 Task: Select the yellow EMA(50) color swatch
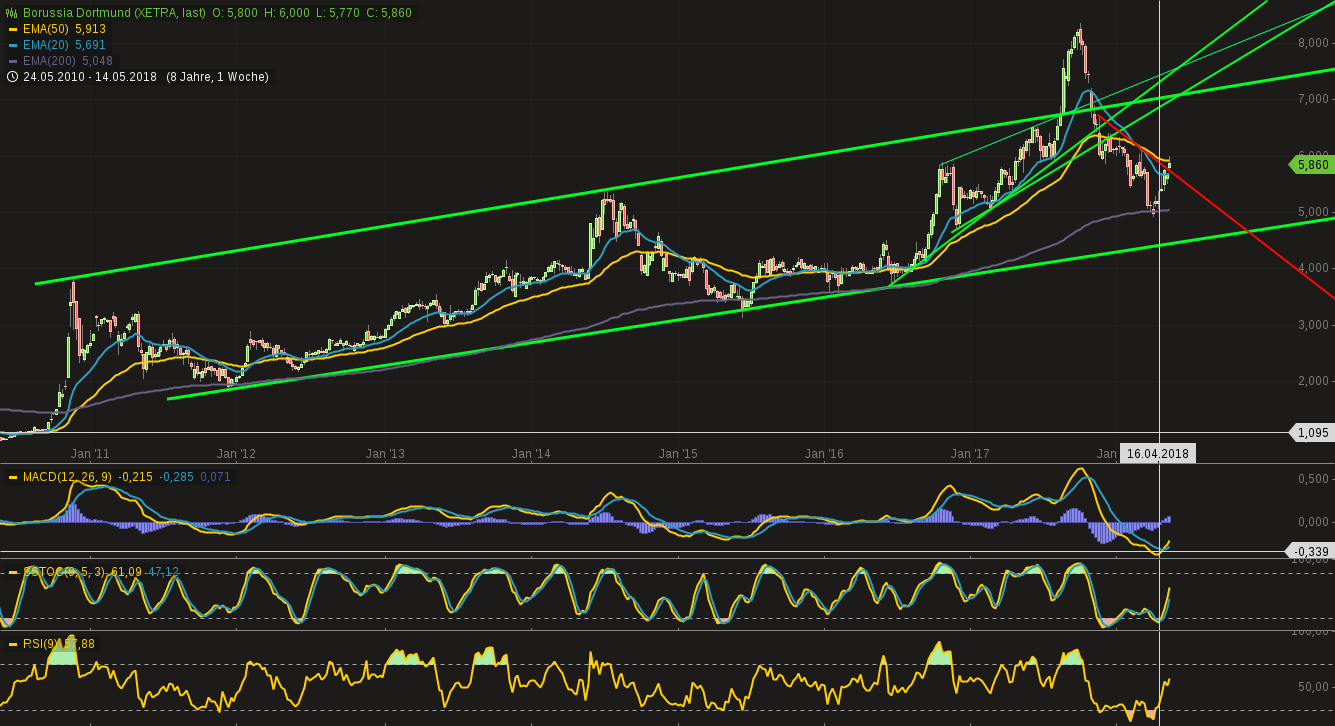pos(12,29)
